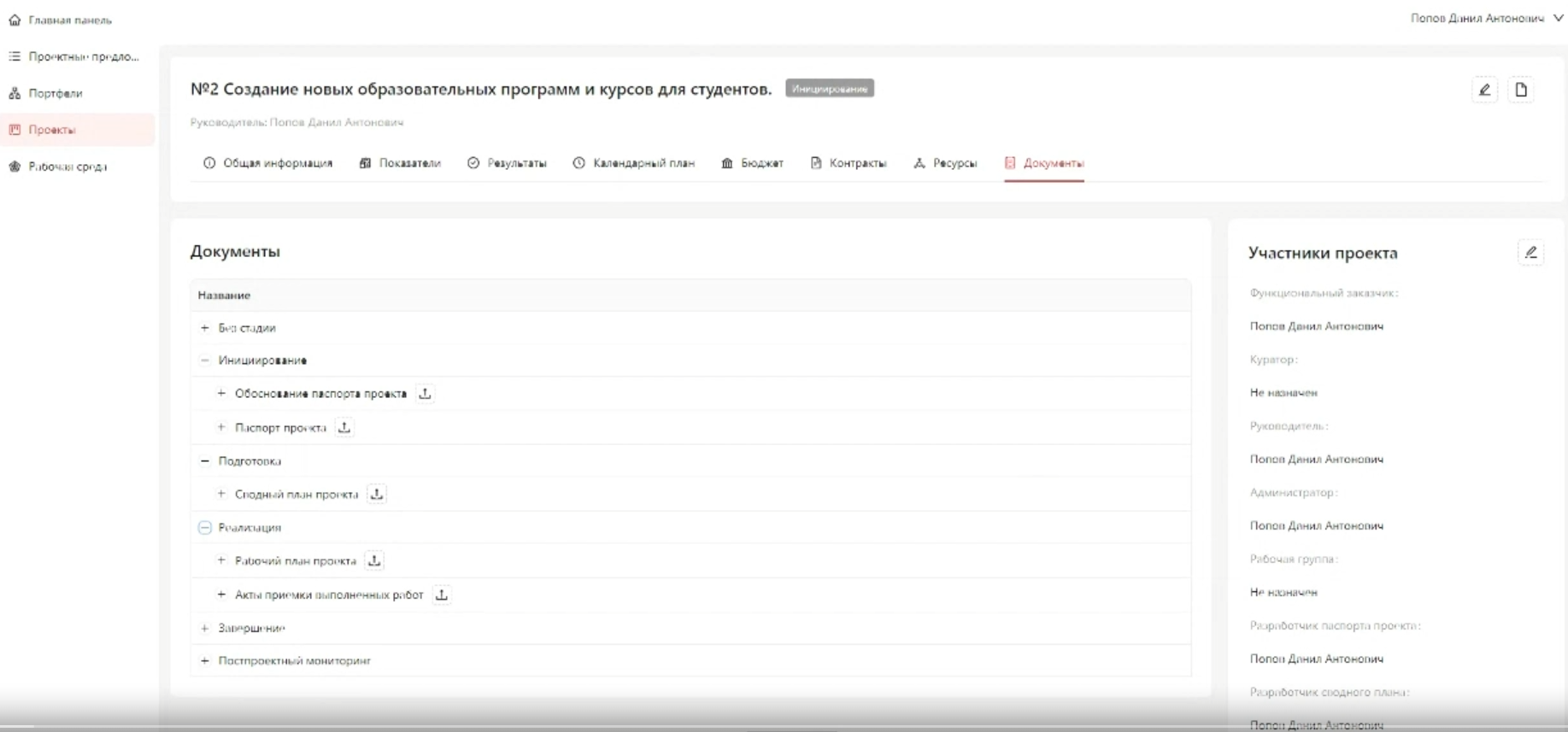Click the Показатели tab icon
Image resolution: width=1568 pixels, height=732 pixels.
[366, 163]
